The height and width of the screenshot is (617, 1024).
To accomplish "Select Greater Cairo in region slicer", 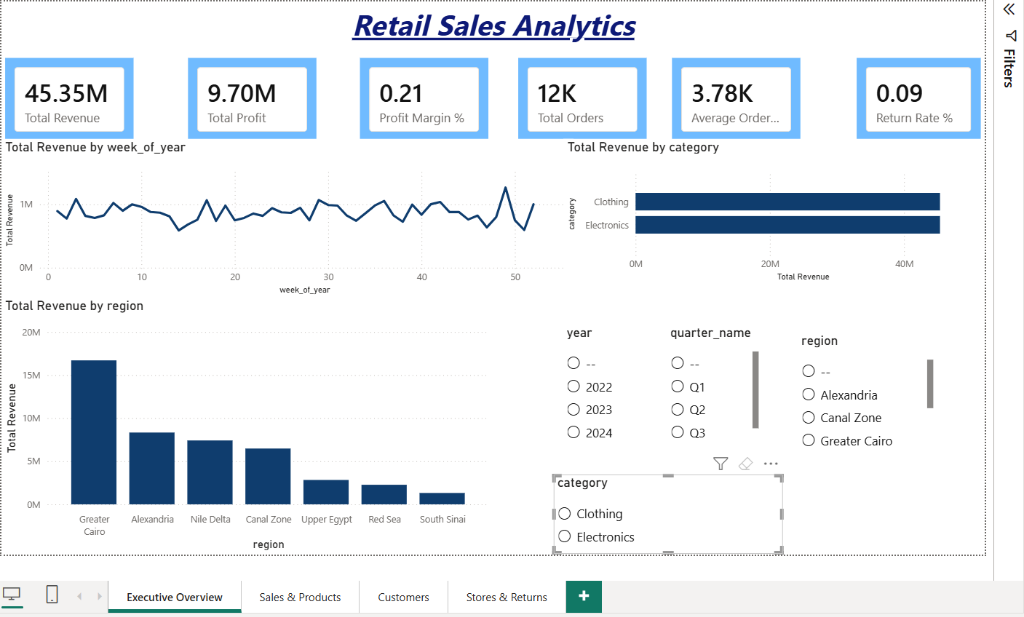I will pyautogui.click(x=808, y=440).
